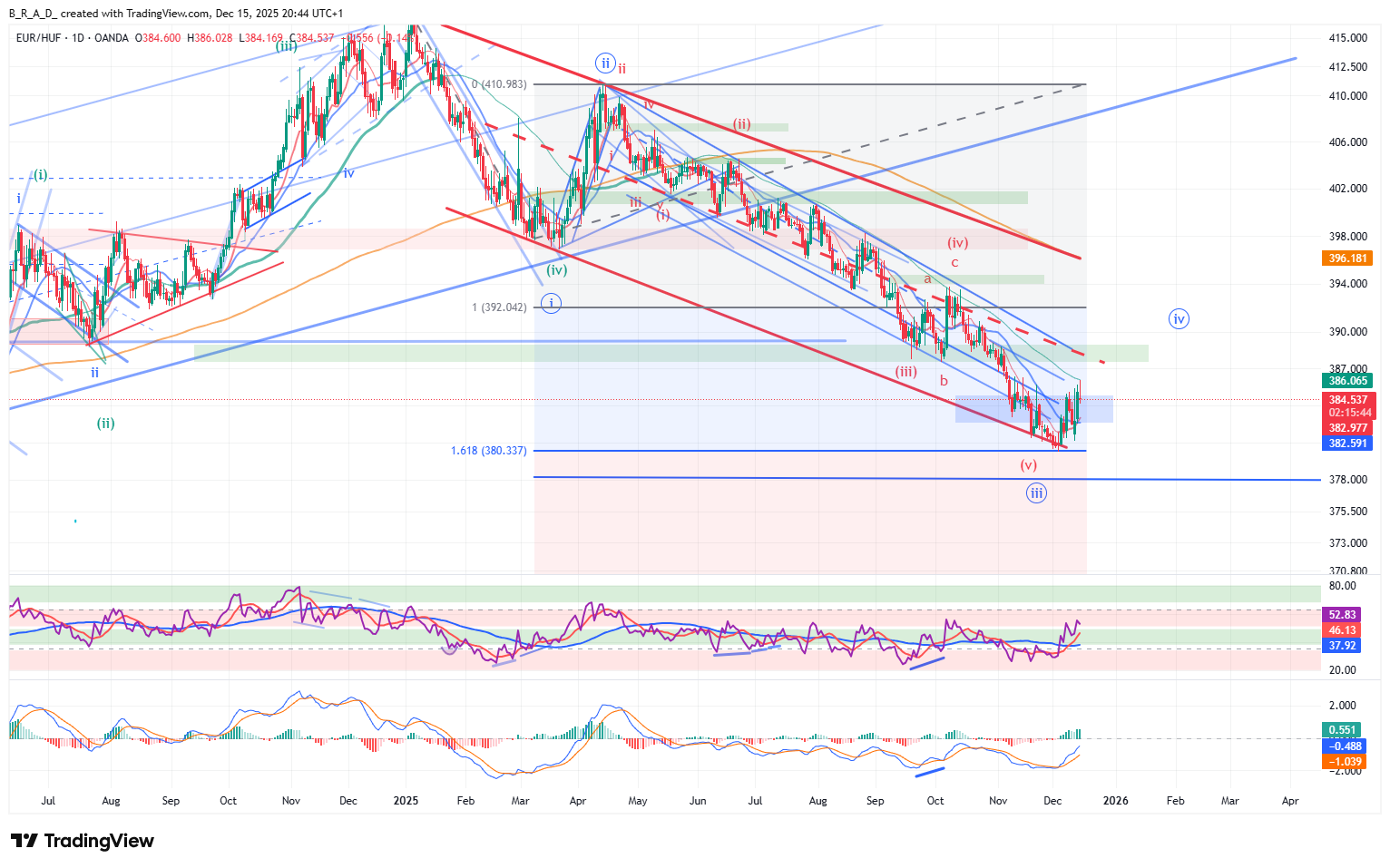Click the 0 (410.983) Fibonacci level label
This screenshot has width=1390, height=868.
pyautogui.click(x=499, y=84)
